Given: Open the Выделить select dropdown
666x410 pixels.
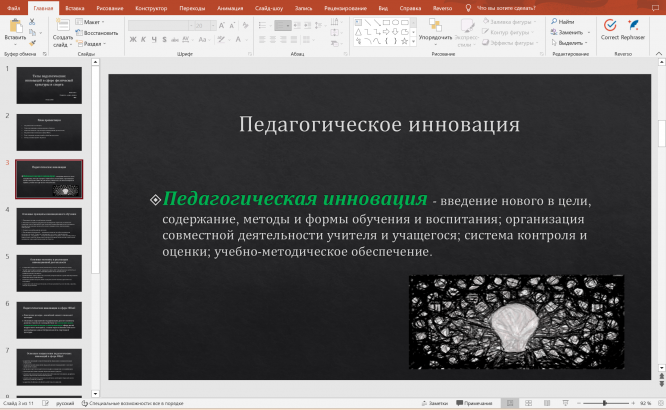Looking at the screenshot, I should coord(571,43).
